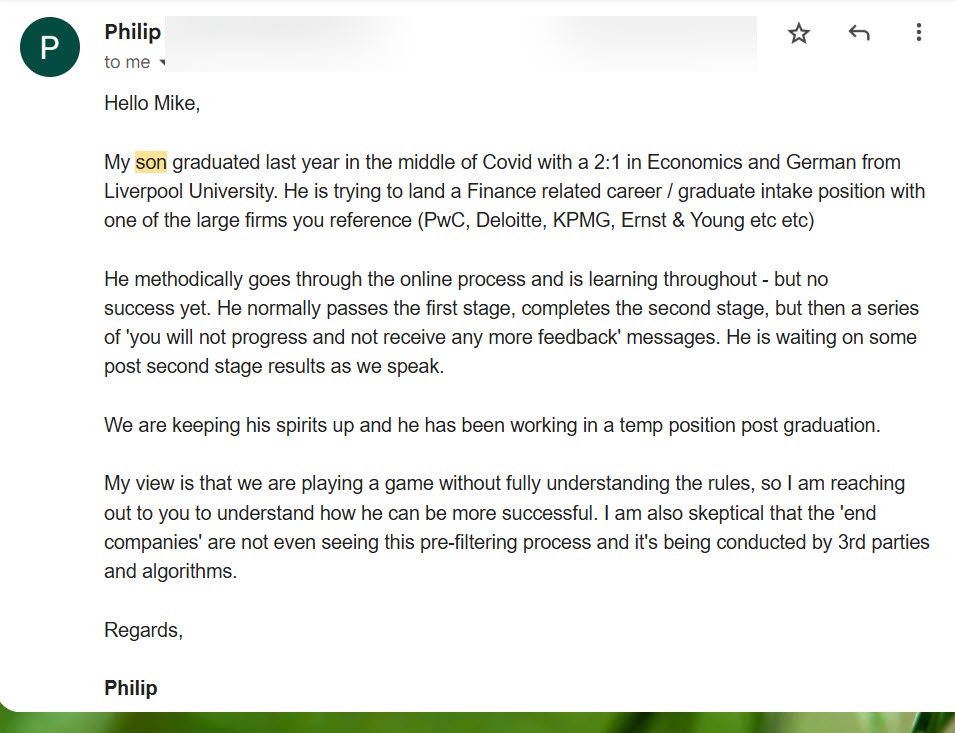Click the bold 'Philip' signature

coord(131,688)
